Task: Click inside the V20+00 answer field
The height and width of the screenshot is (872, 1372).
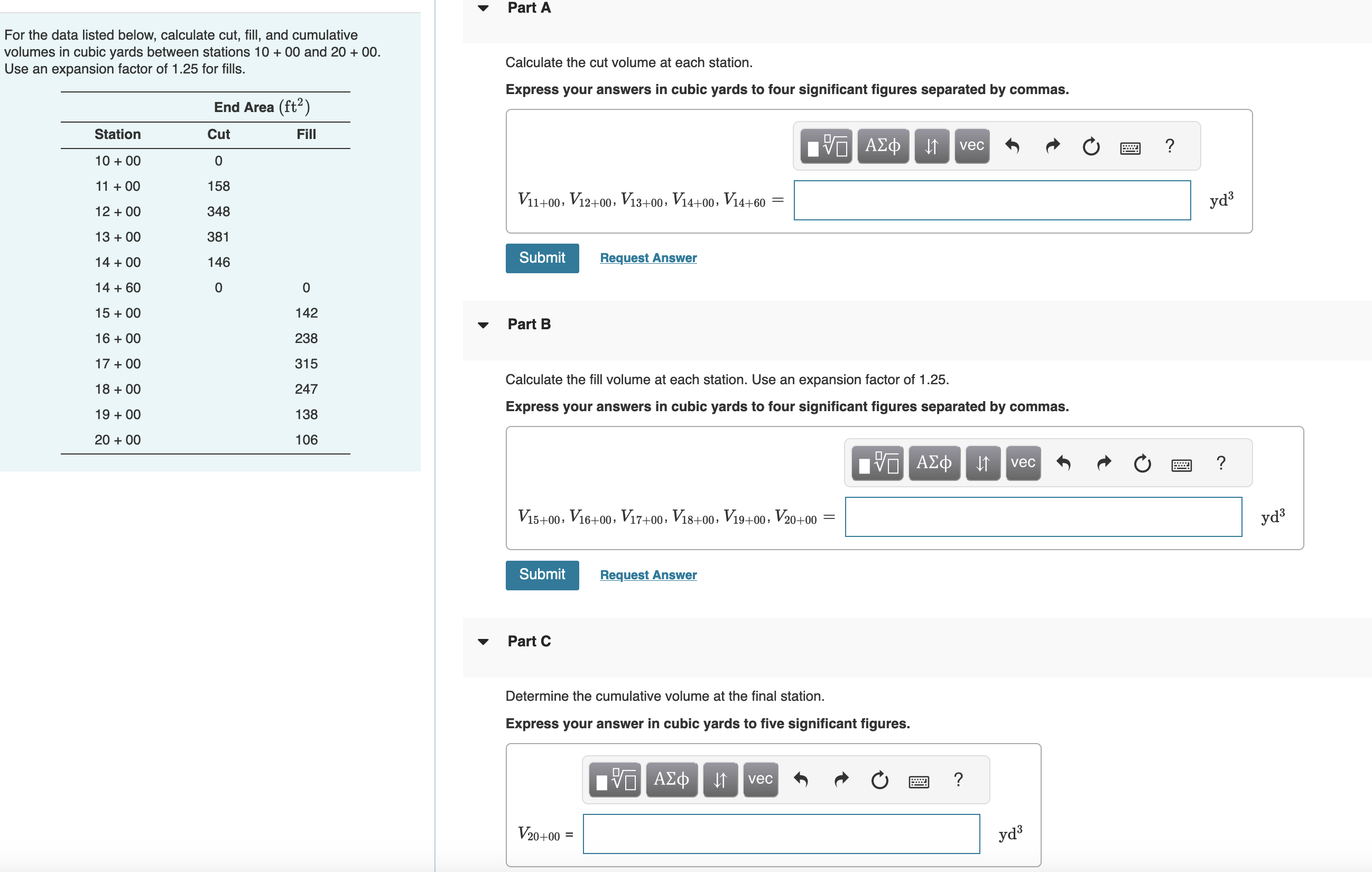Action: coord(781,834)
